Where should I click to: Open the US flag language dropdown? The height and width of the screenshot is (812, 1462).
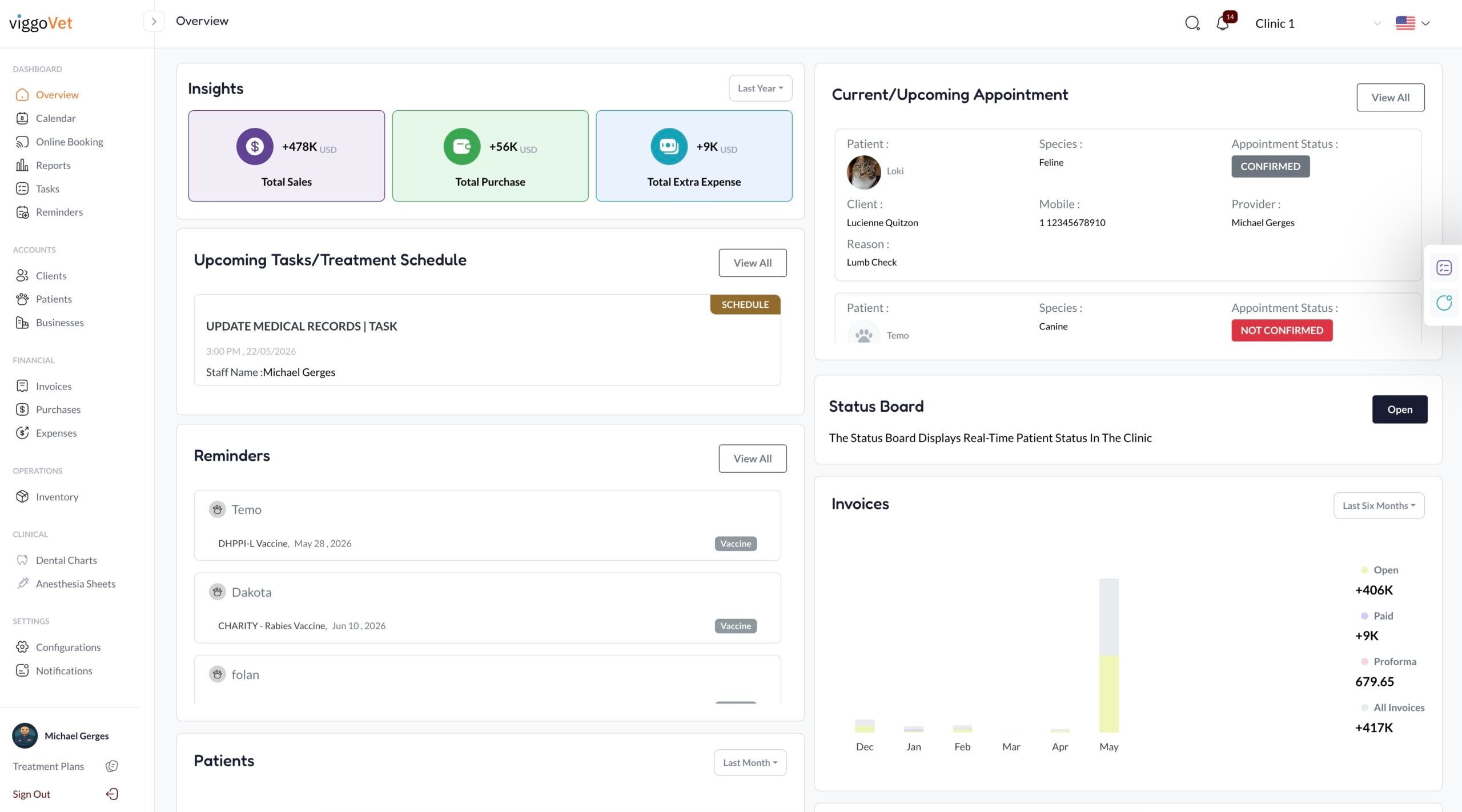tap(1413, 23)
